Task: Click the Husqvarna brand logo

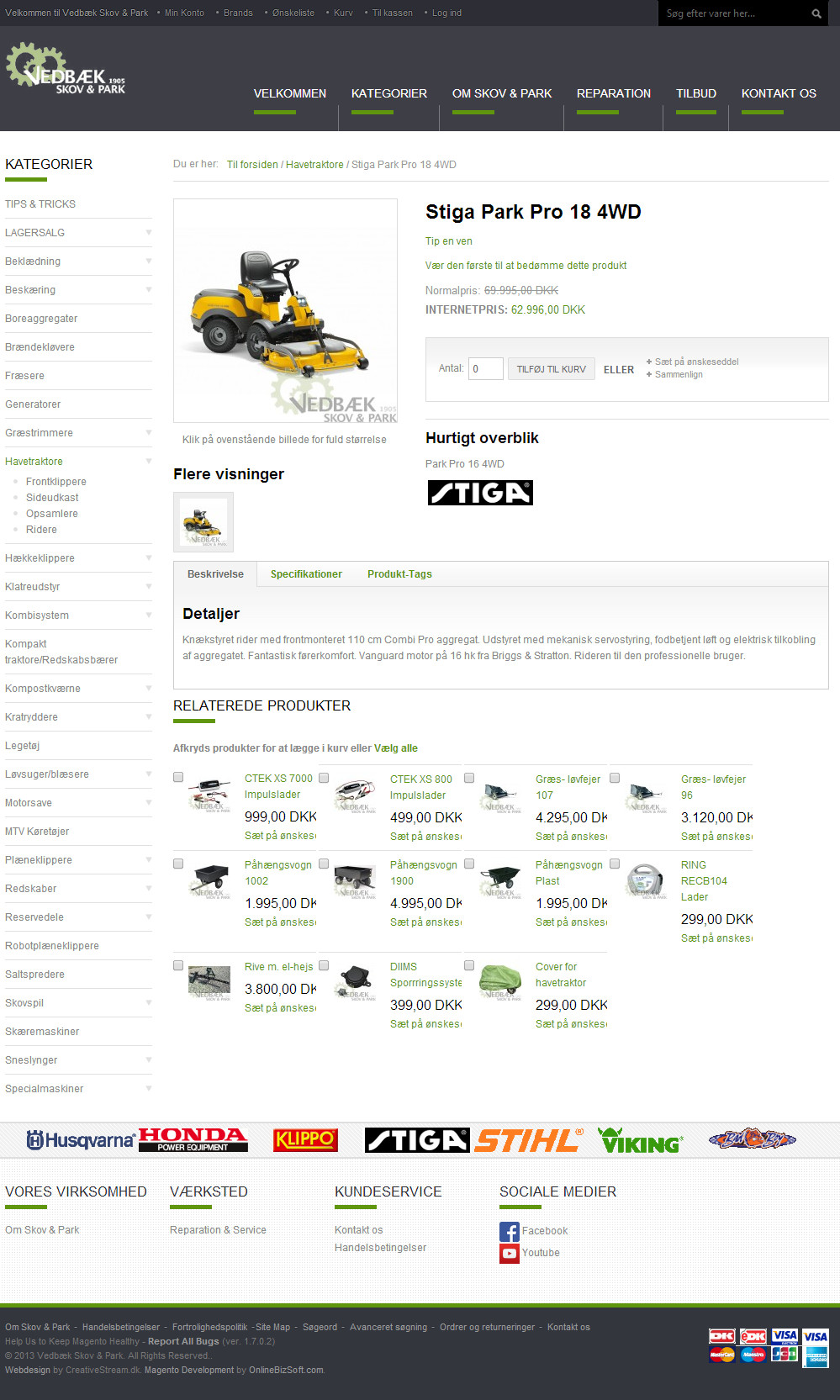Action: (81, 1140)
